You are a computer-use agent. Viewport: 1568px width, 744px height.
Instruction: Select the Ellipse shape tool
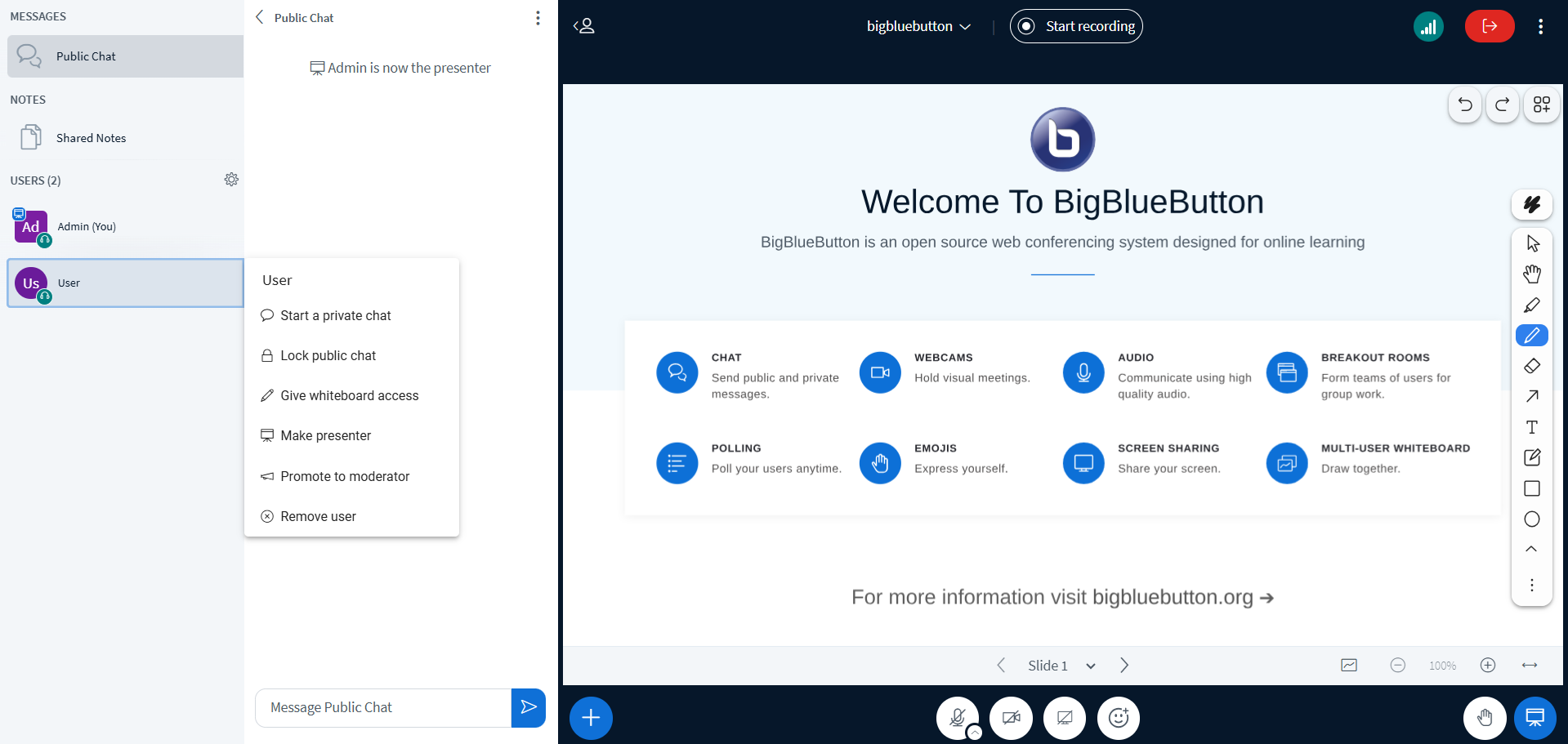click(x=1532, y=519)
